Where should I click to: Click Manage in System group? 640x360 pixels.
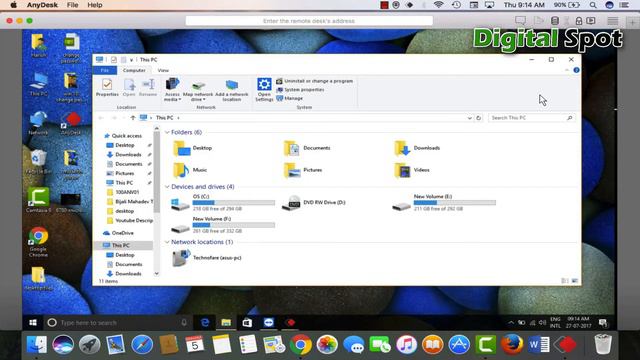tap(289, 98)
